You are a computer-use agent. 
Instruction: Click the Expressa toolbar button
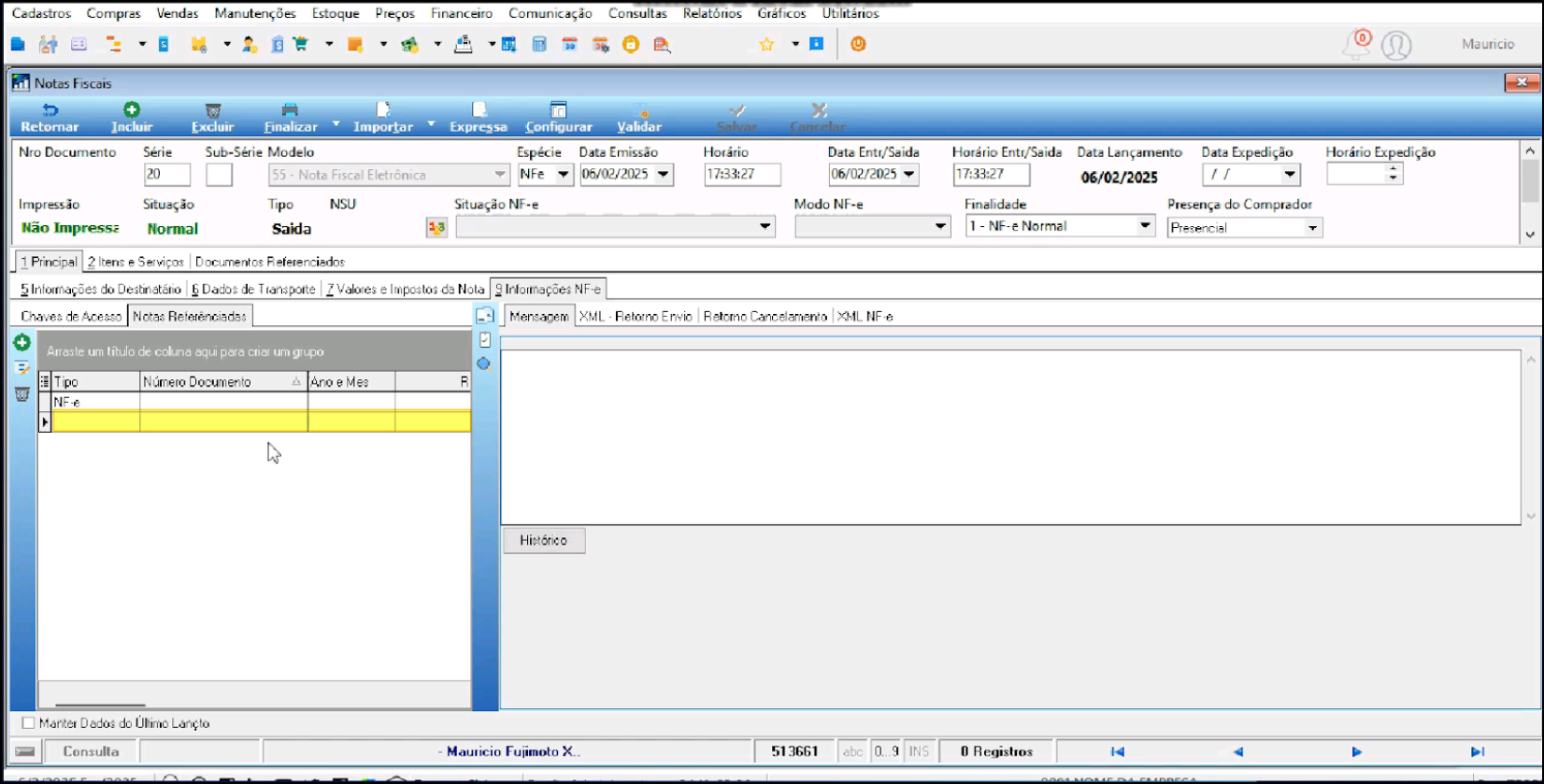point(479,118)
